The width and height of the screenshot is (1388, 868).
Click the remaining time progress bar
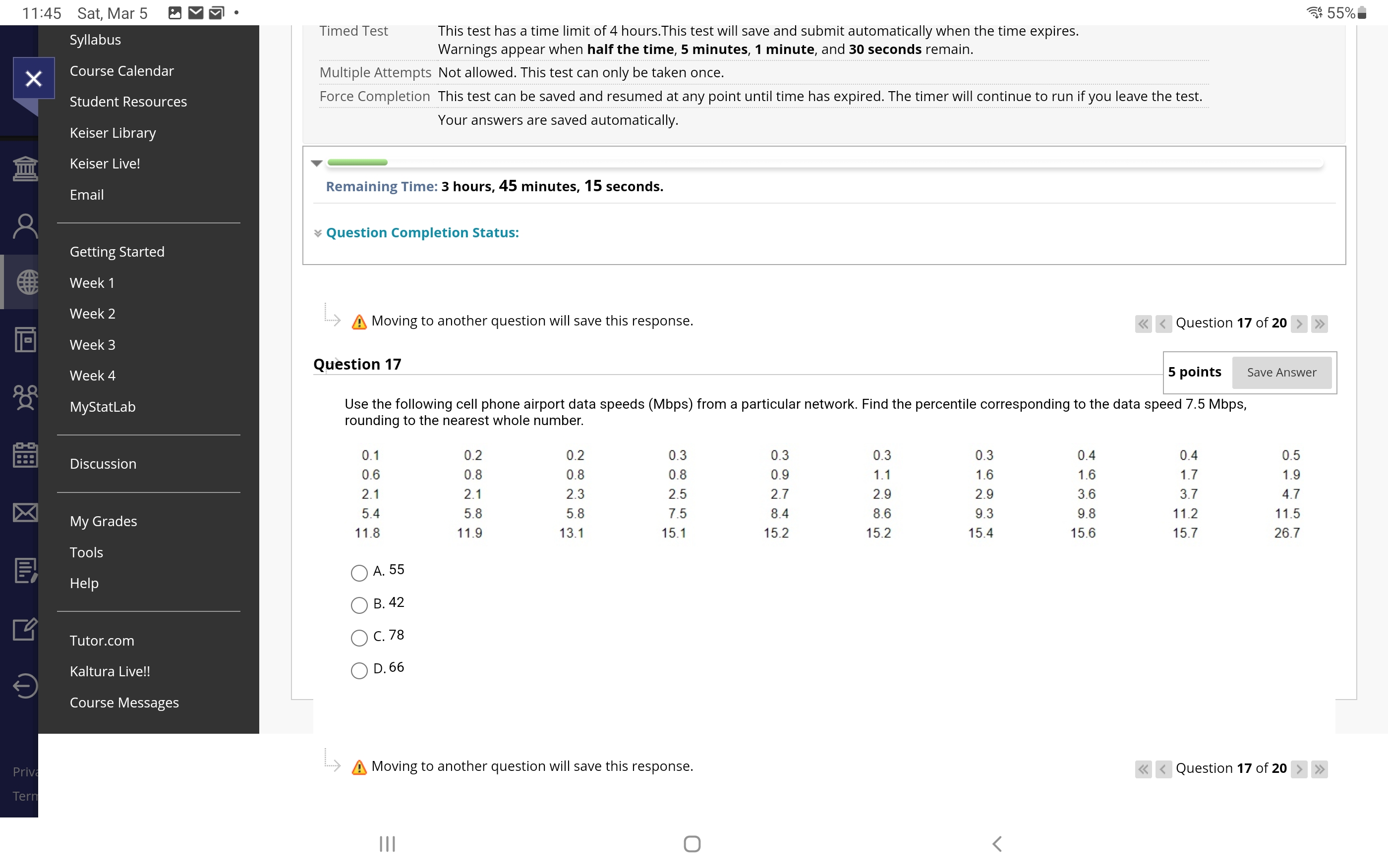[x=357, y=162]
